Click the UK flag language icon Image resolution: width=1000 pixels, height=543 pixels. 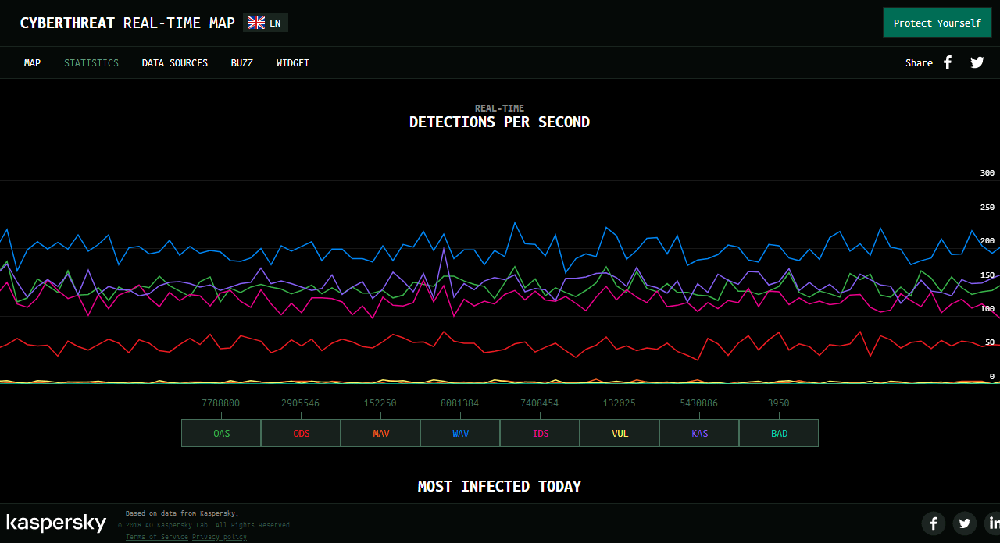[256, 23]
